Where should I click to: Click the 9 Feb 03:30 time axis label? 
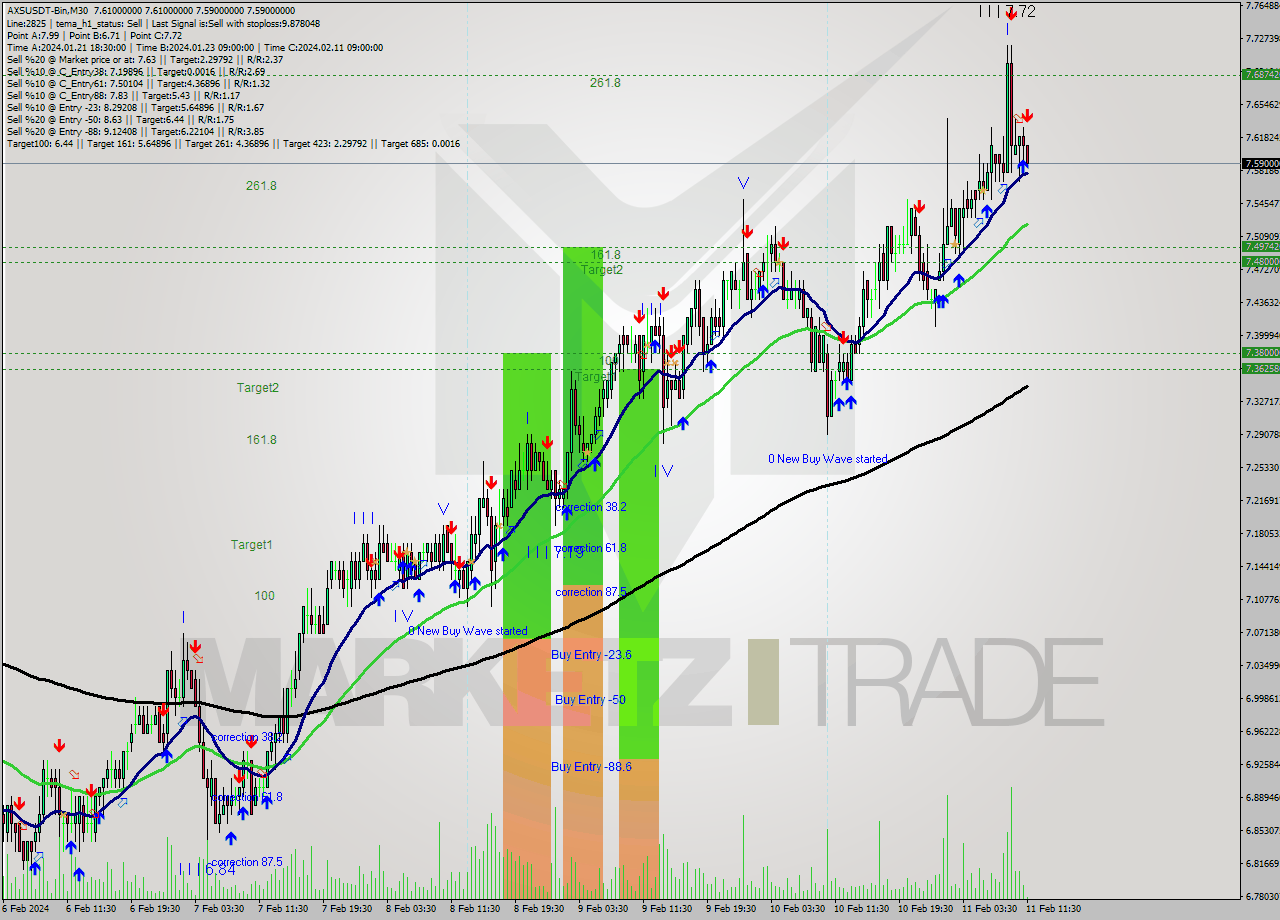point(602,909)
